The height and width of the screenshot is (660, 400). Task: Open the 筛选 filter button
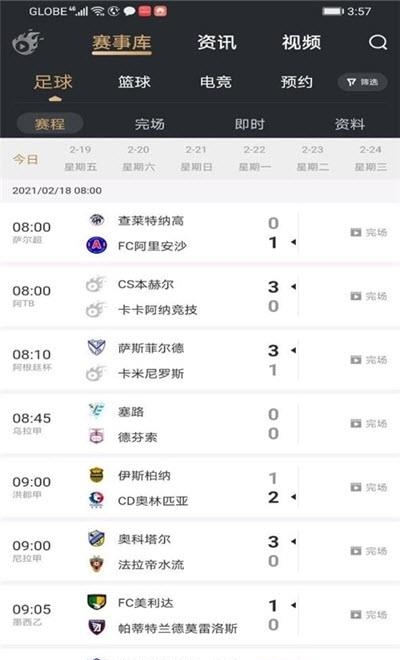[363, 82]
